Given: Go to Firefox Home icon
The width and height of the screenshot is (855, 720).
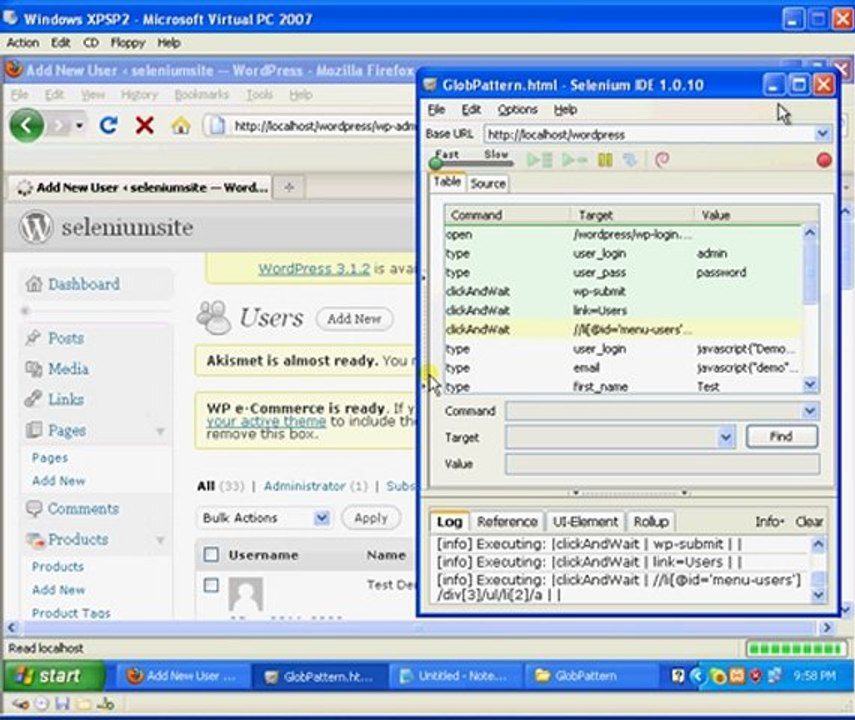Looking at the screenshot, I should pos(180,126).
